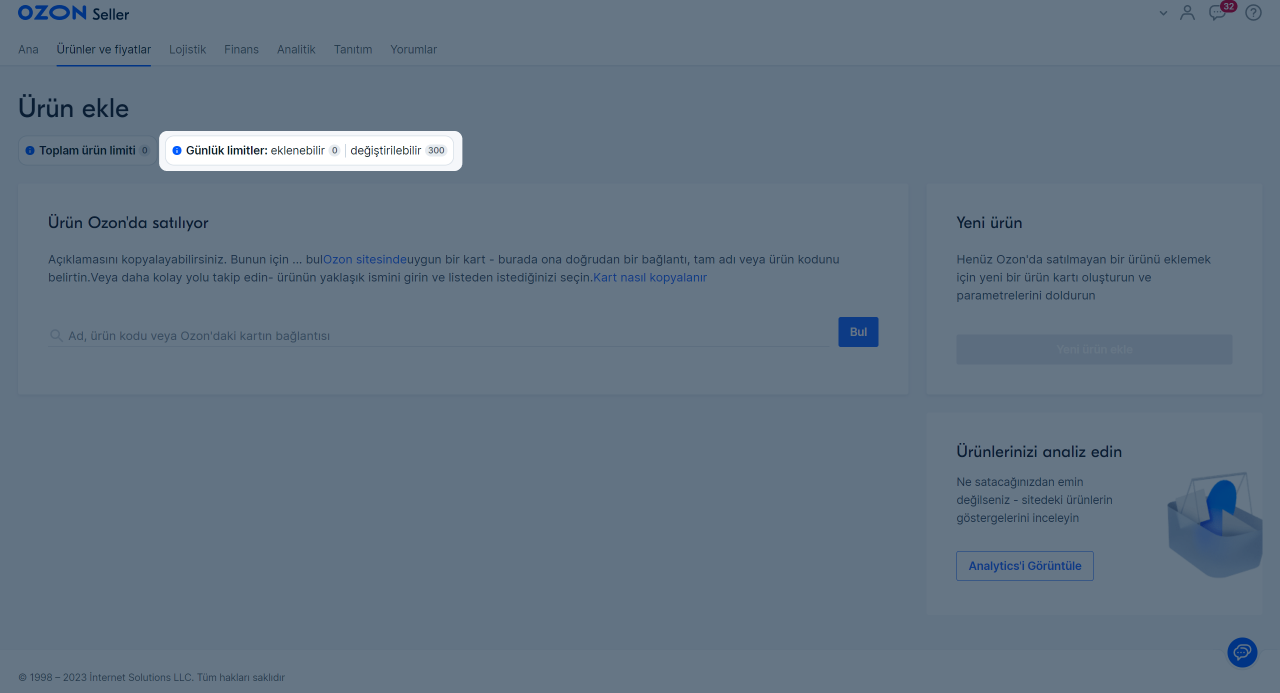Select the Ürünler ve fiyatlar tab
1280x693 pixels.
click(104, 49)
